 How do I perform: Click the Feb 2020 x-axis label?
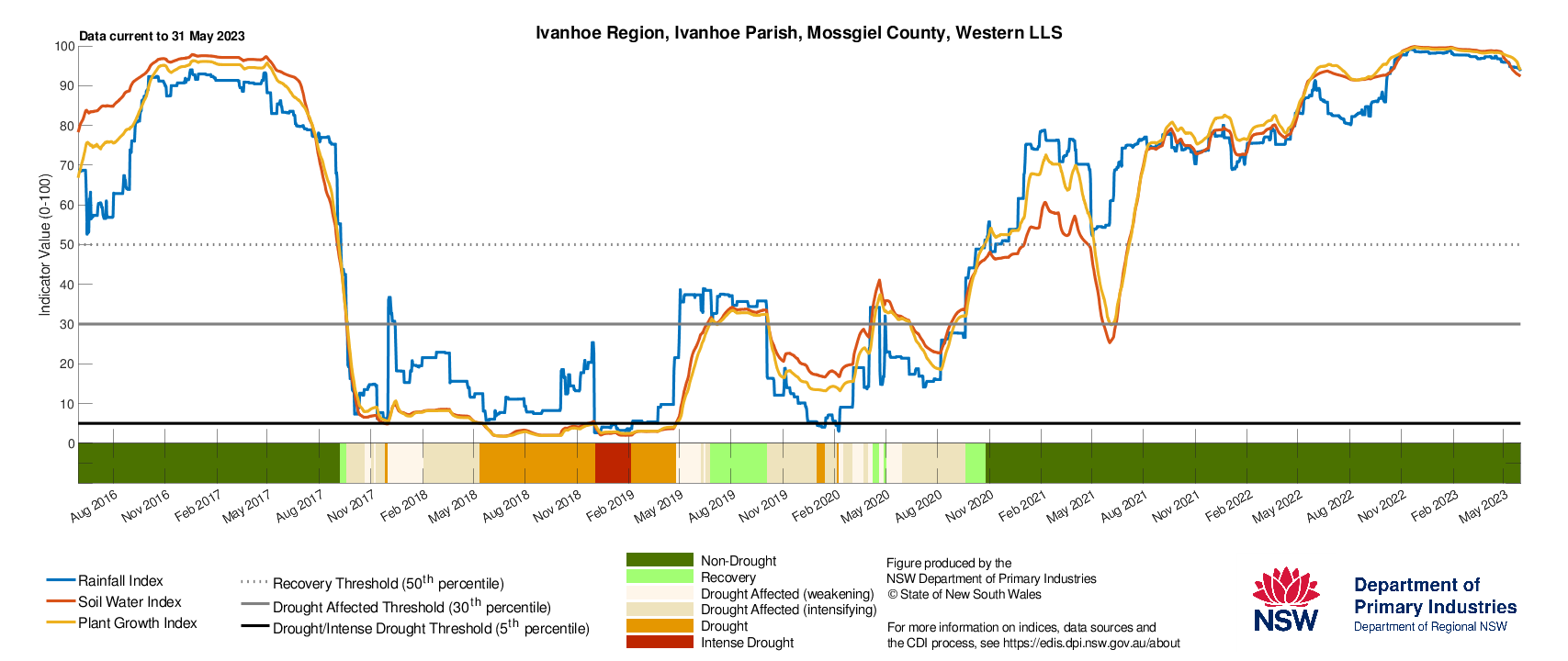point(816,505)
